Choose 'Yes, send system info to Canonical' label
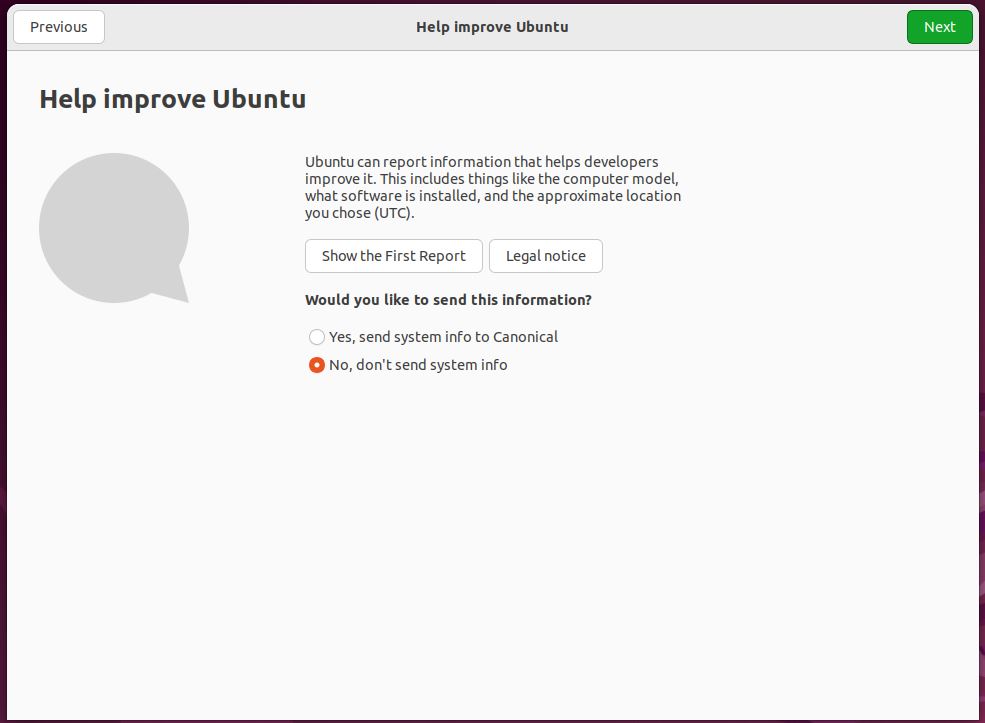The image size is (985, 723). pyautogui.click(x=443, y=337)
